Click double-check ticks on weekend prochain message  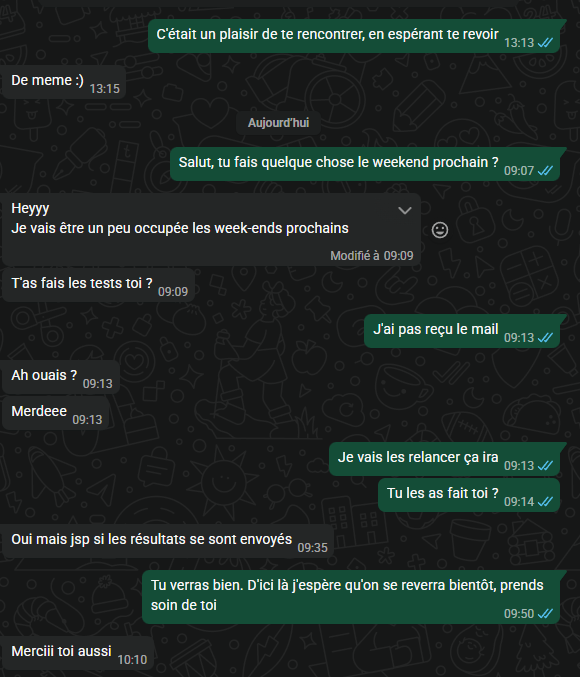tap(545, 171)
